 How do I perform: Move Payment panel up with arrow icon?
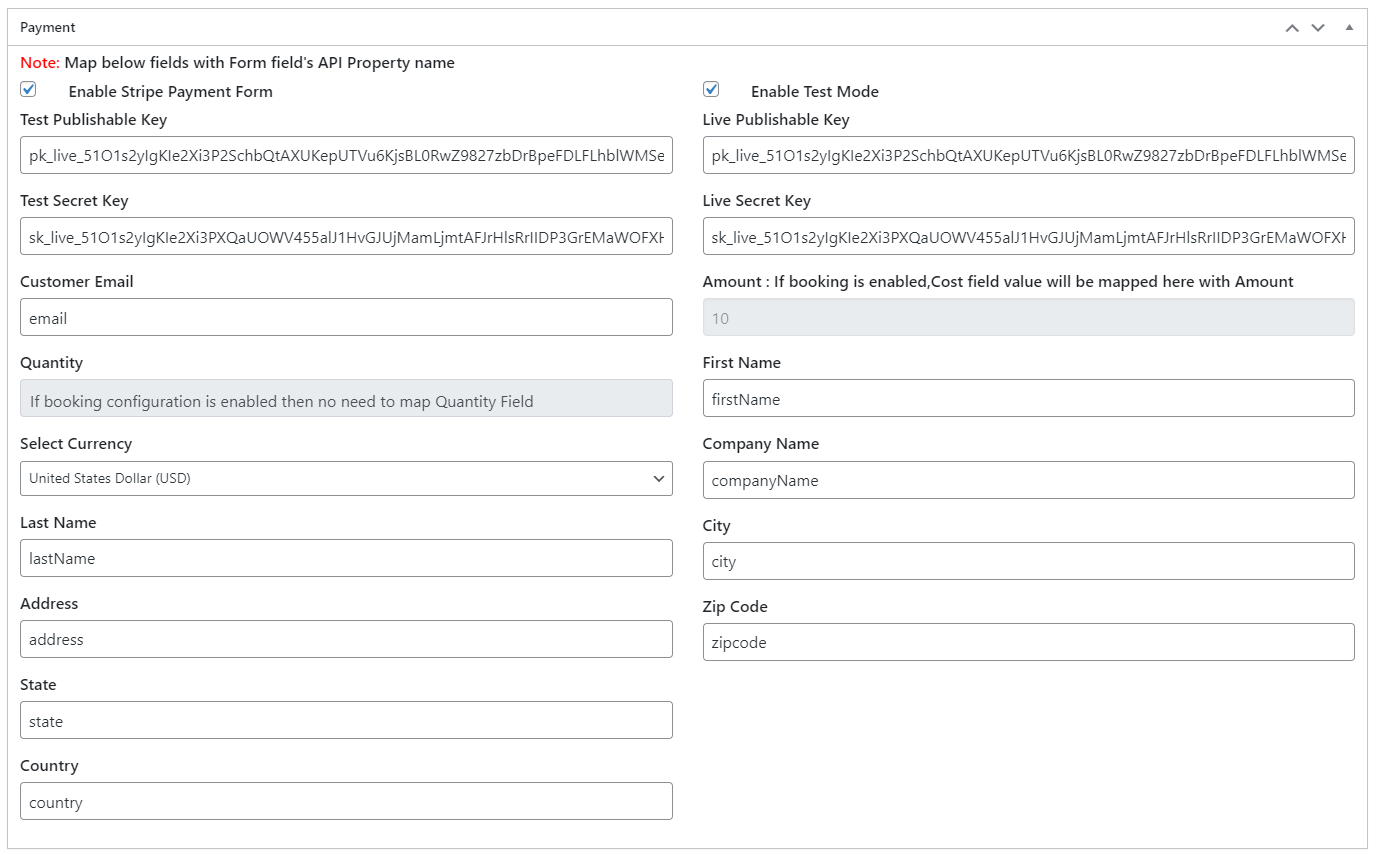point(1292,28)
